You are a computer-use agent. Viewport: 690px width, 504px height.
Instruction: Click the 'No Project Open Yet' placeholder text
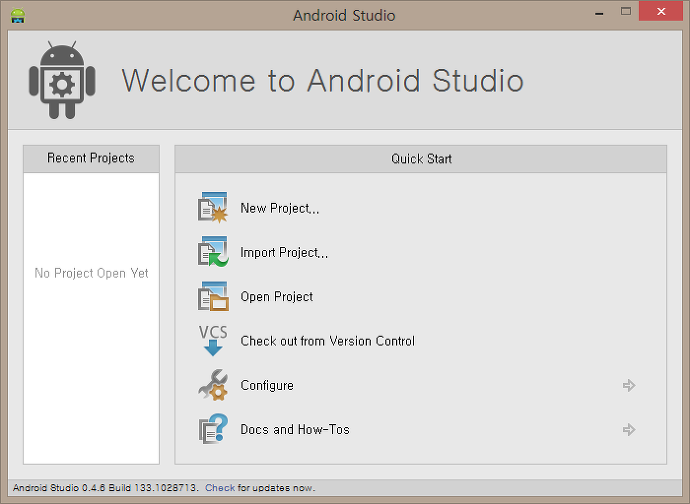91,273
